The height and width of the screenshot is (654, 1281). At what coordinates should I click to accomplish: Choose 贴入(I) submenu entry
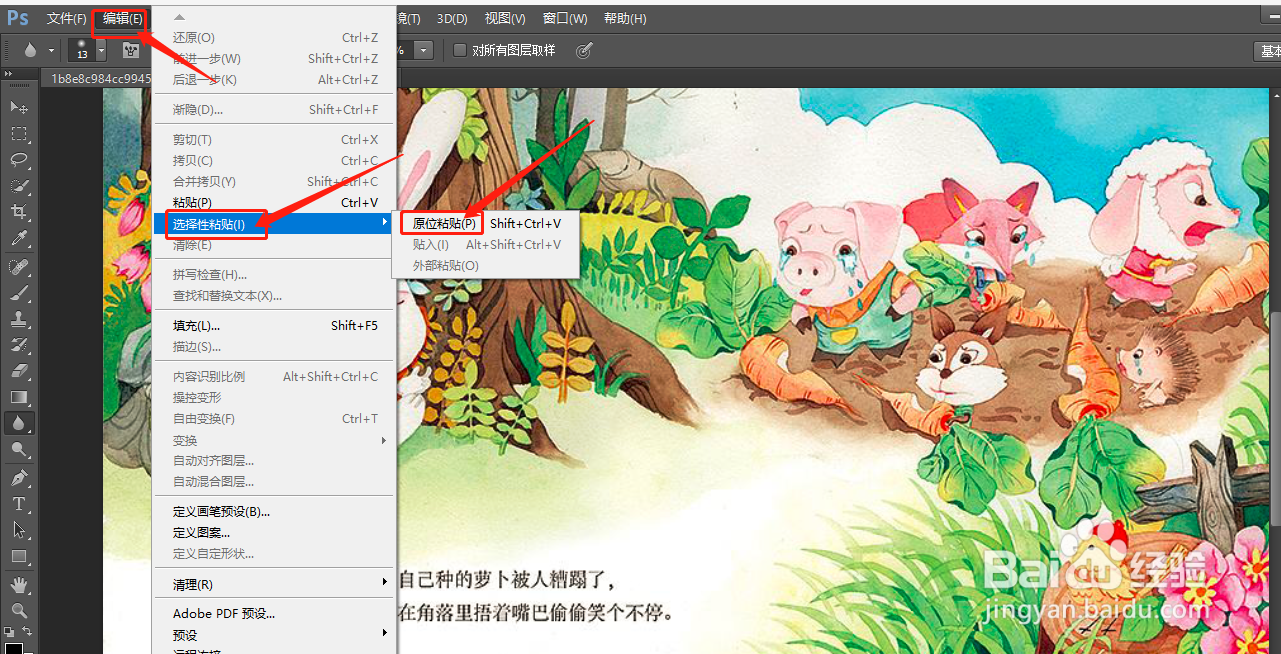pos(485,244)
